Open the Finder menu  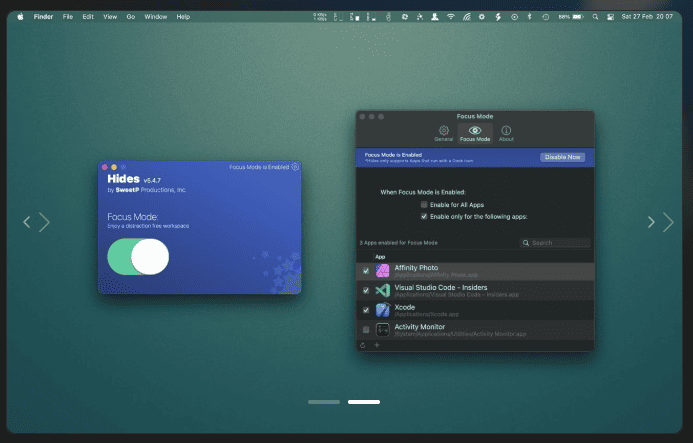(x=43, y=17)
